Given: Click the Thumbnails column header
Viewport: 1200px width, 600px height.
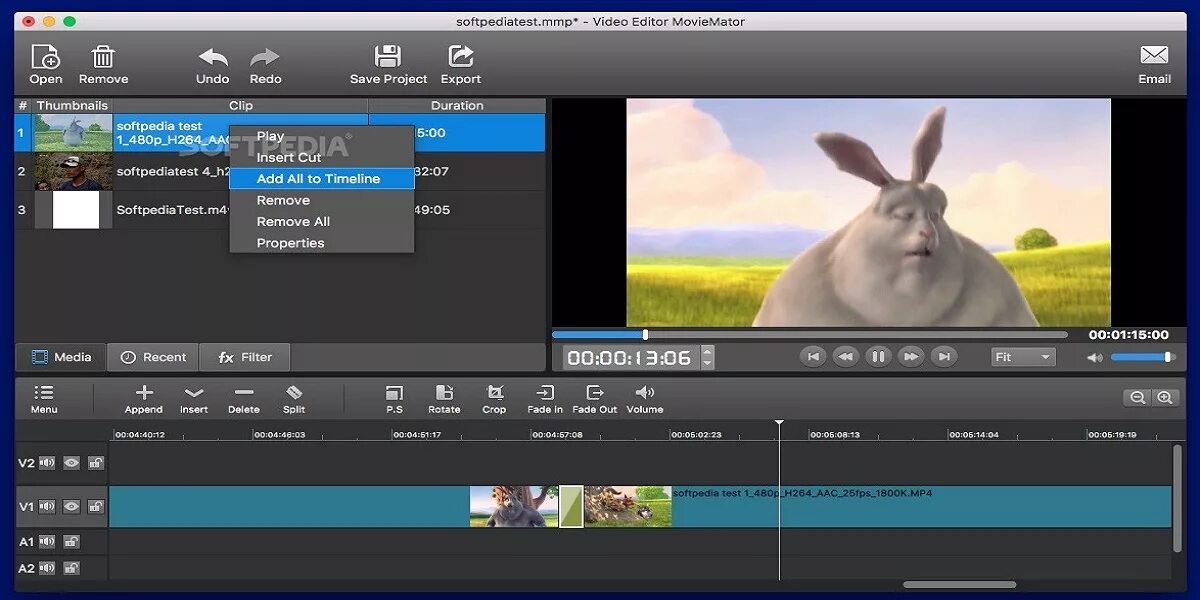Looking at the screenshot, I should [x=72, y=106].
